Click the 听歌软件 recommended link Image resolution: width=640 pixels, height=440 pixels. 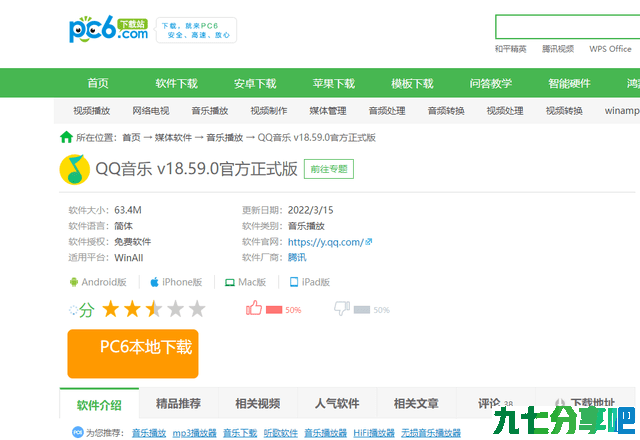(x=281, y=433)
